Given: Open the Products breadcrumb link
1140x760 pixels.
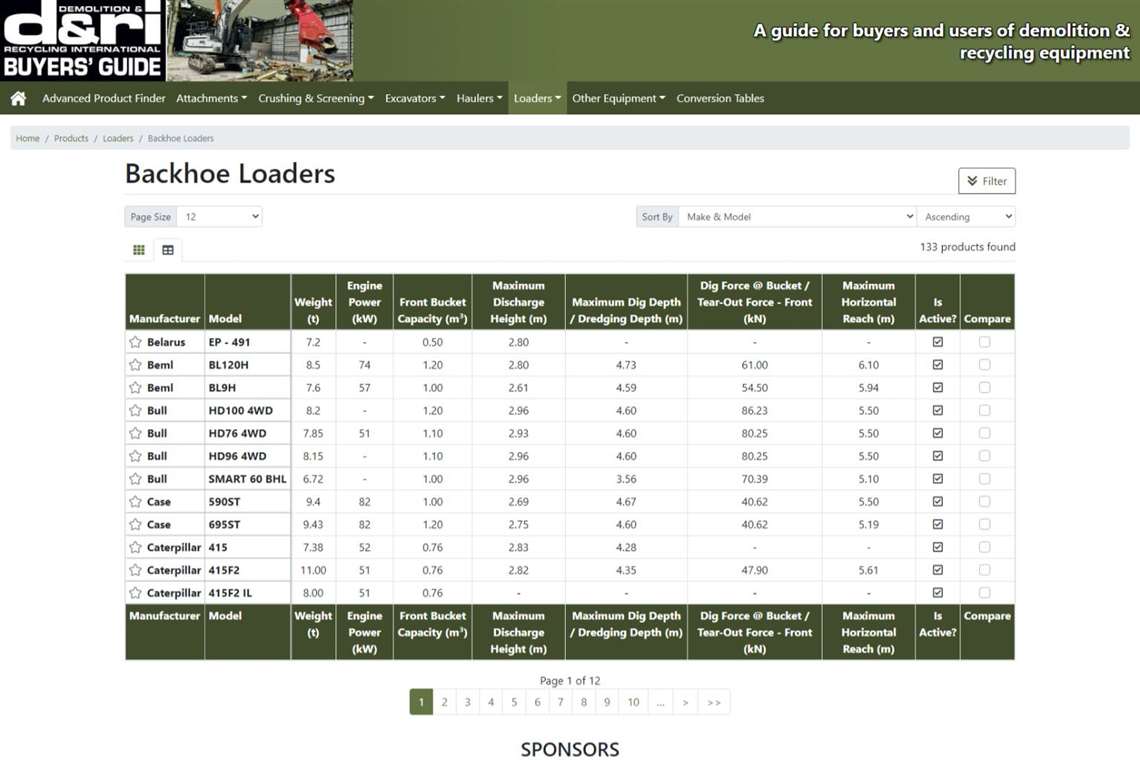Looking at the screenshot, I should tap(71, 138).
